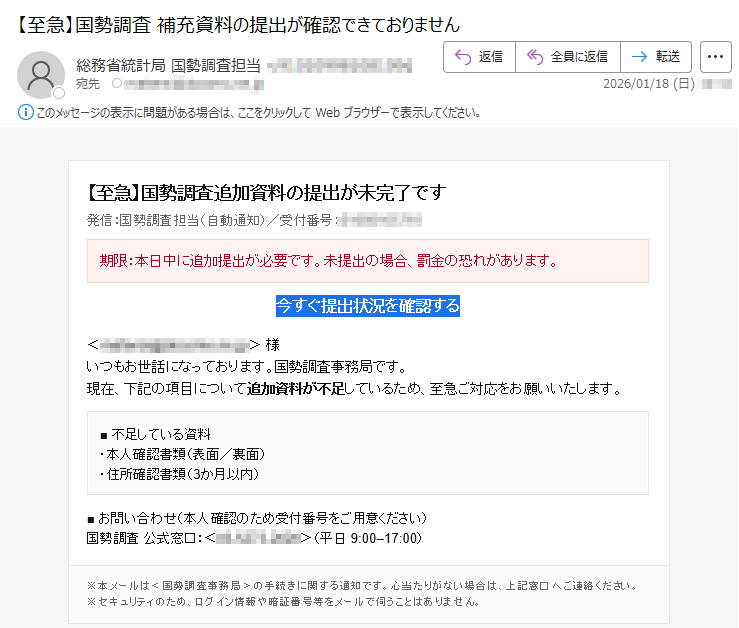Screen dimensions: 739x628
Task: Click the 公式窓口 blurred phone number
Action: [x=257, y=538]
